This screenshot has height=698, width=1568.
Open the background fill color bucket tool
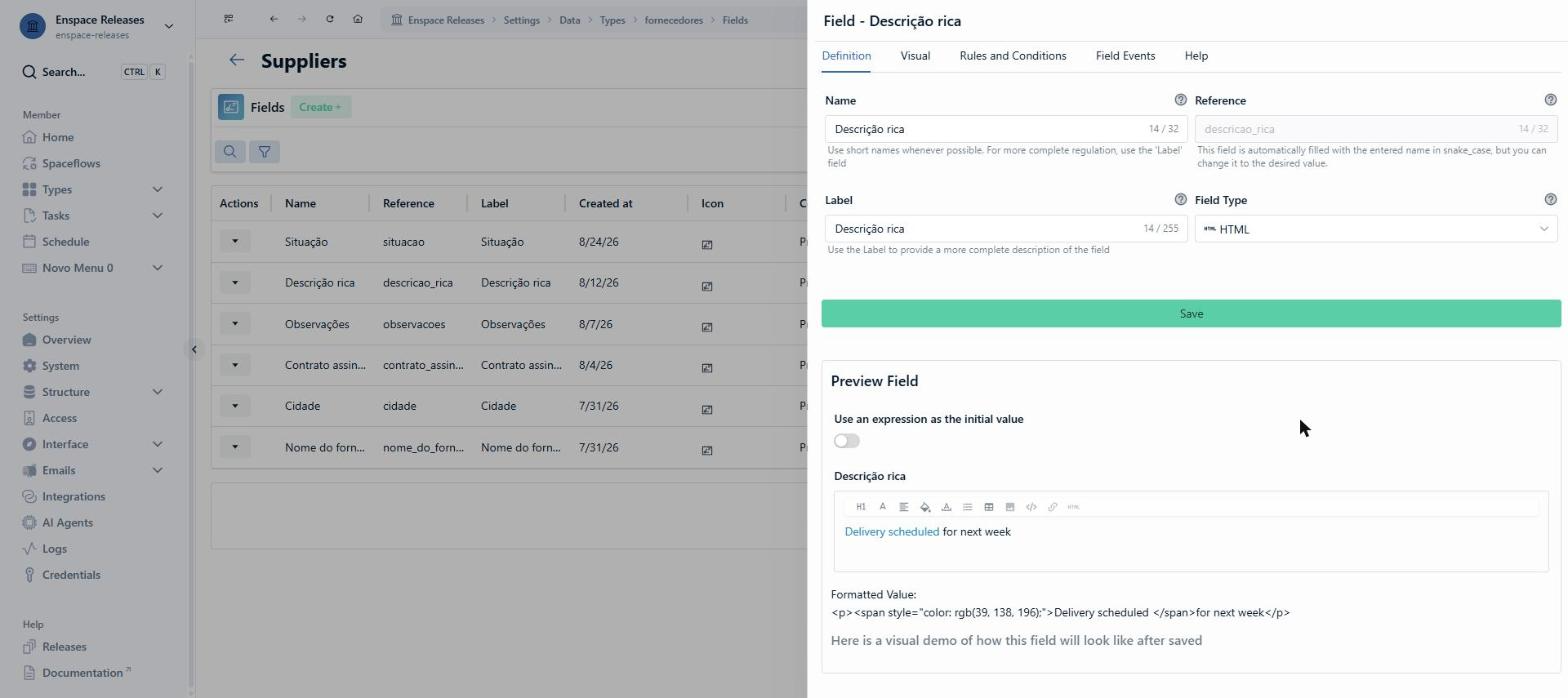pos(925,507)
